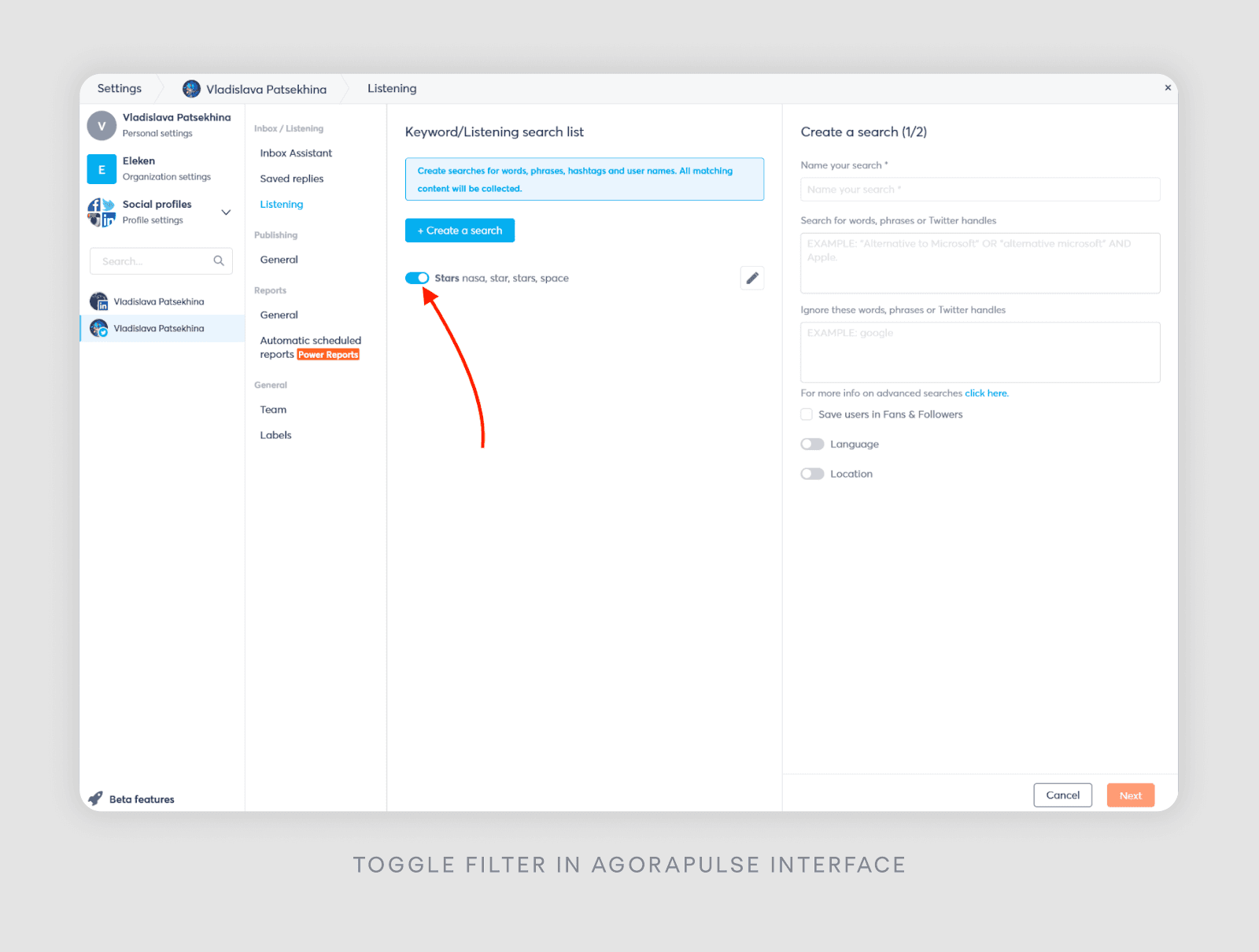Screen dimensions: 1259x952
Task: Click the Social profiles networks icon
Action: [x=102, y=212]
